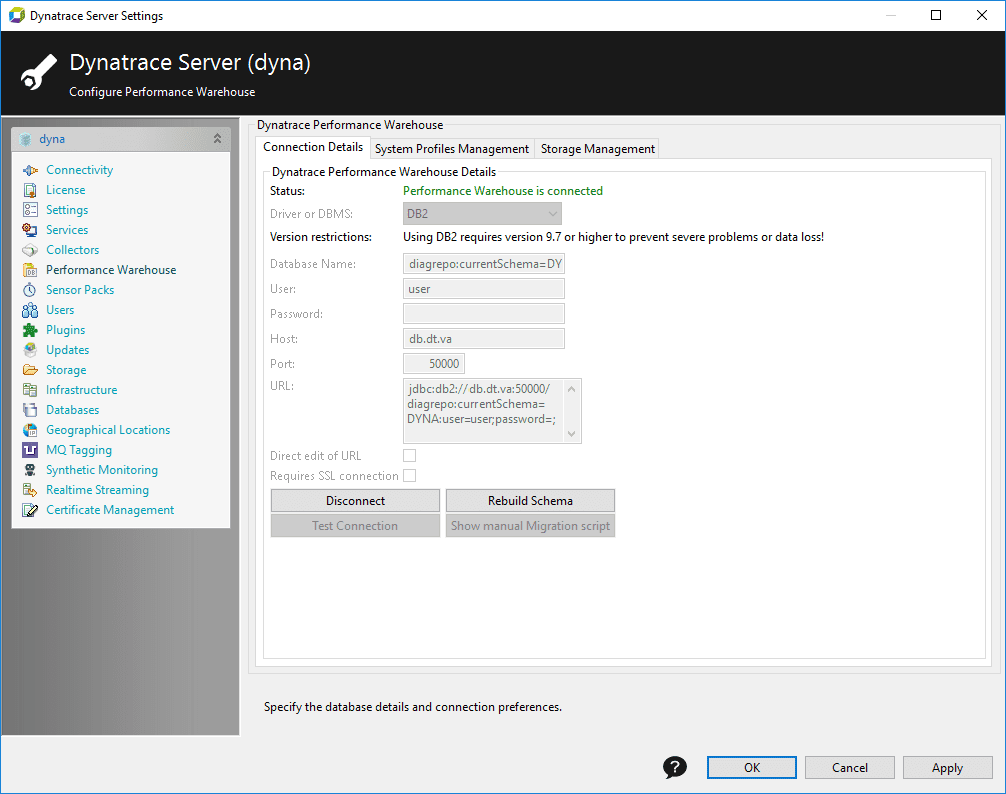1006x794 pixels.
Task: Click the Test Connection button
Action: pyautogui.click(x=355, y=525)
